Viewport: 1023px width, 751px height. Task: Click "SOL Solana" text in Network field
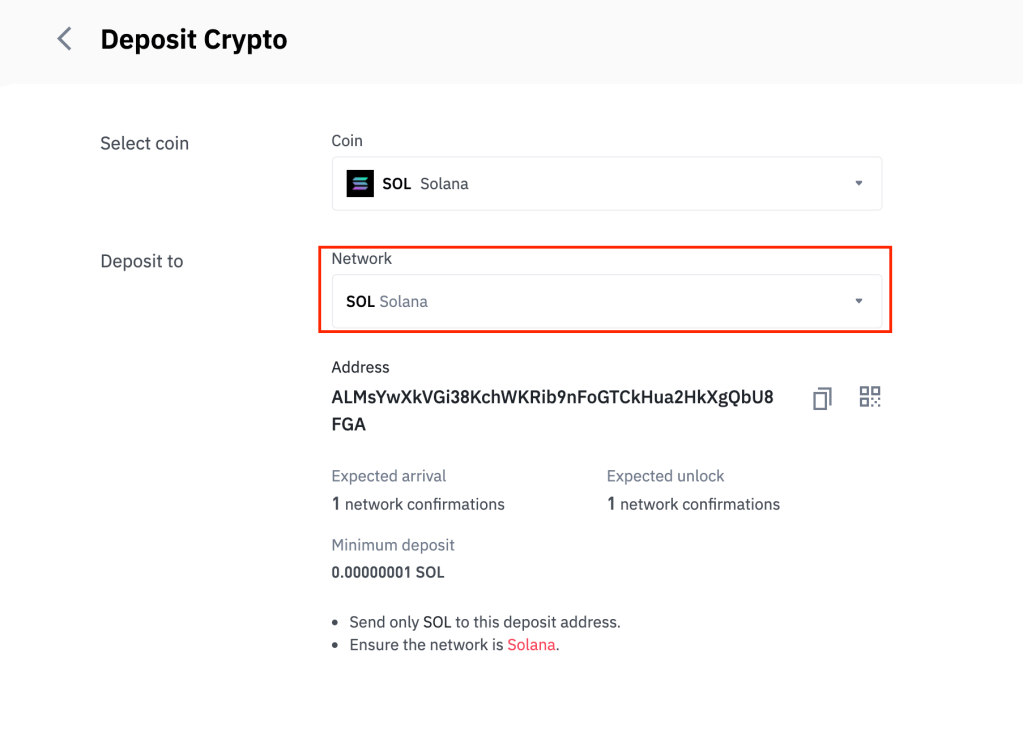tap(387, 301)
